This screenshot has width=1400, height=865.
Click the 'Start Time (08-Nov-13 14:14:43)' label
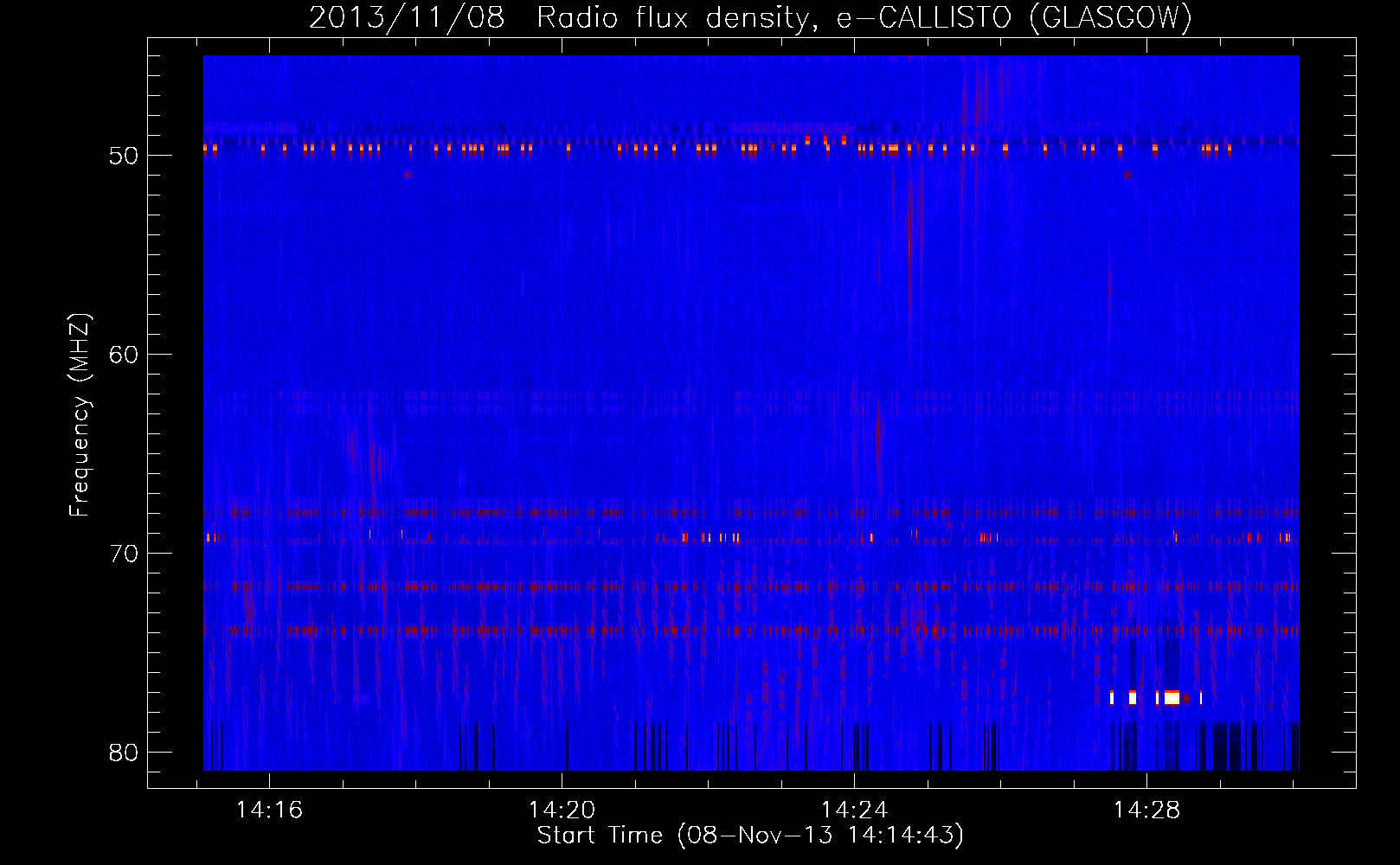pyautogui.click(x=750, y=836)
